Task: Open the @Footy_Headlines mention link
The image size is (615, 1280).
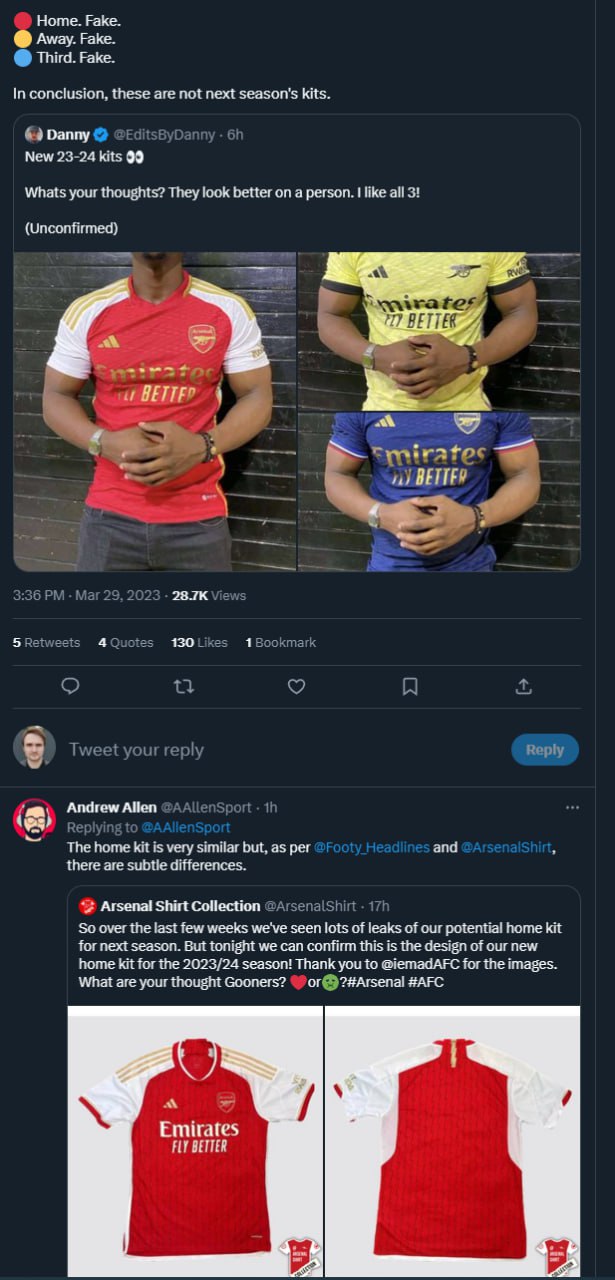Action: [x=371, y=847]
